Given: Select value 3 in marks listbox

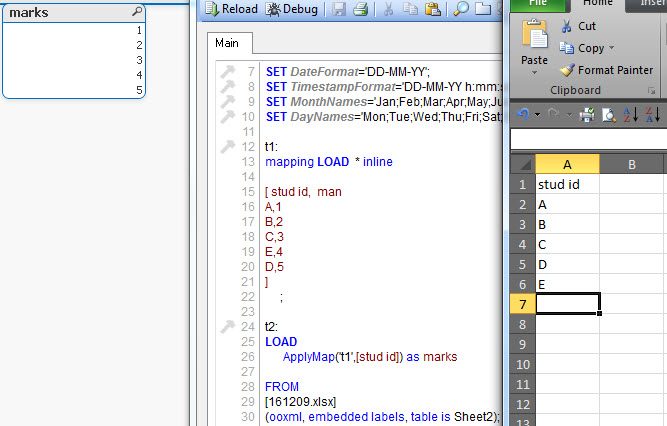Looking at the screenshot, I should [74, 60].
